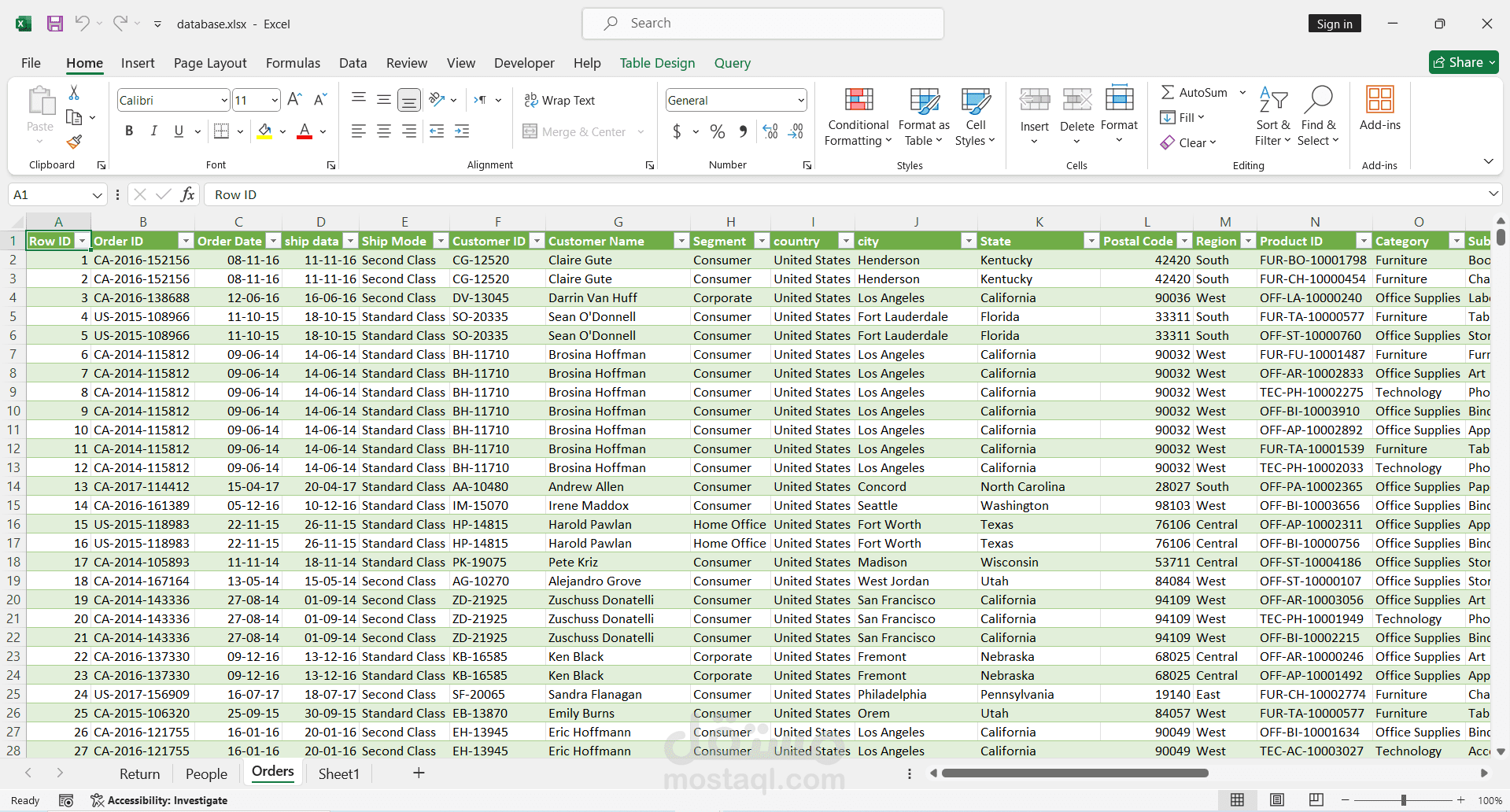Screen dimensions: 1510x812
Task: Click the Sign in button
Action: [1334, 24]
